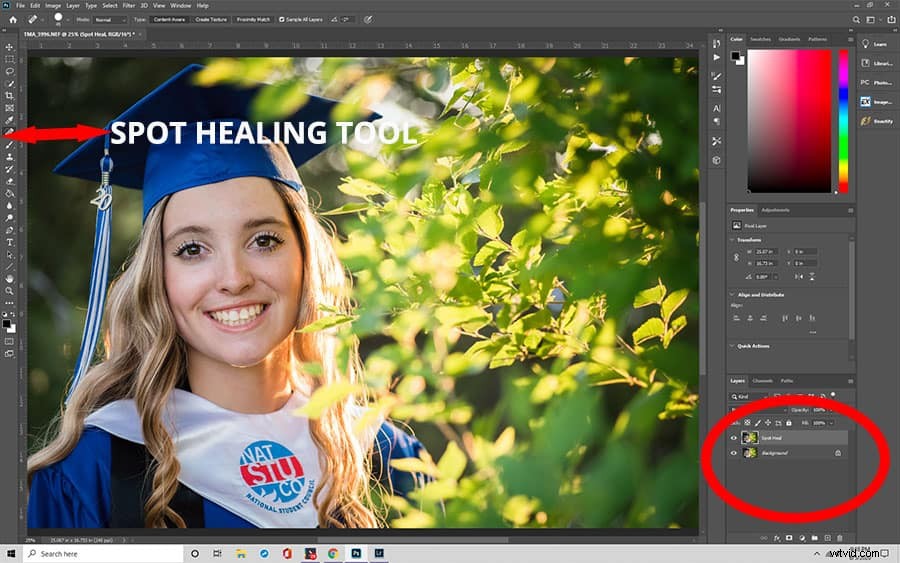Choose Proximity Match type
The image size is (900, 563).
coord(253,20)
